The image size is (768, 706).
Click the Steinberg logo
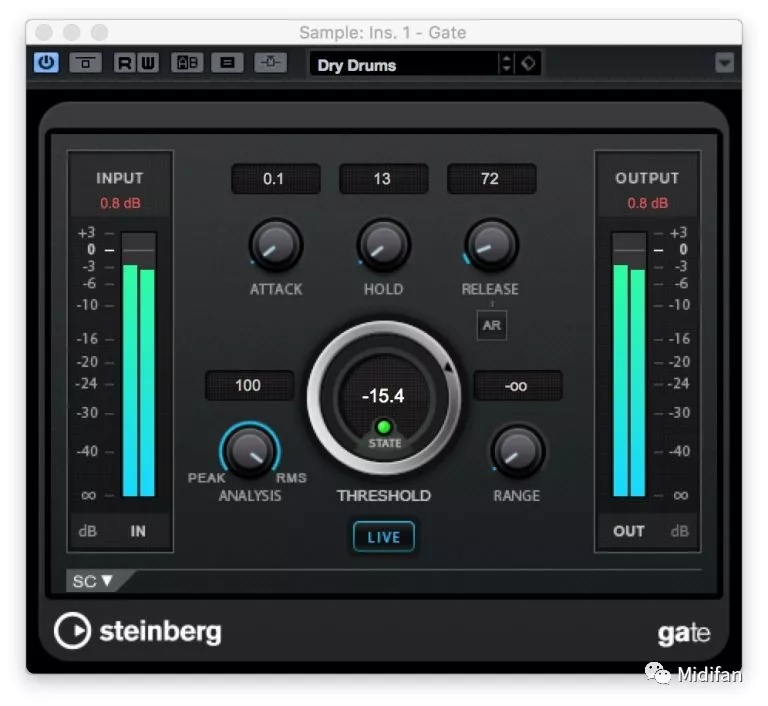click(138, 631)
